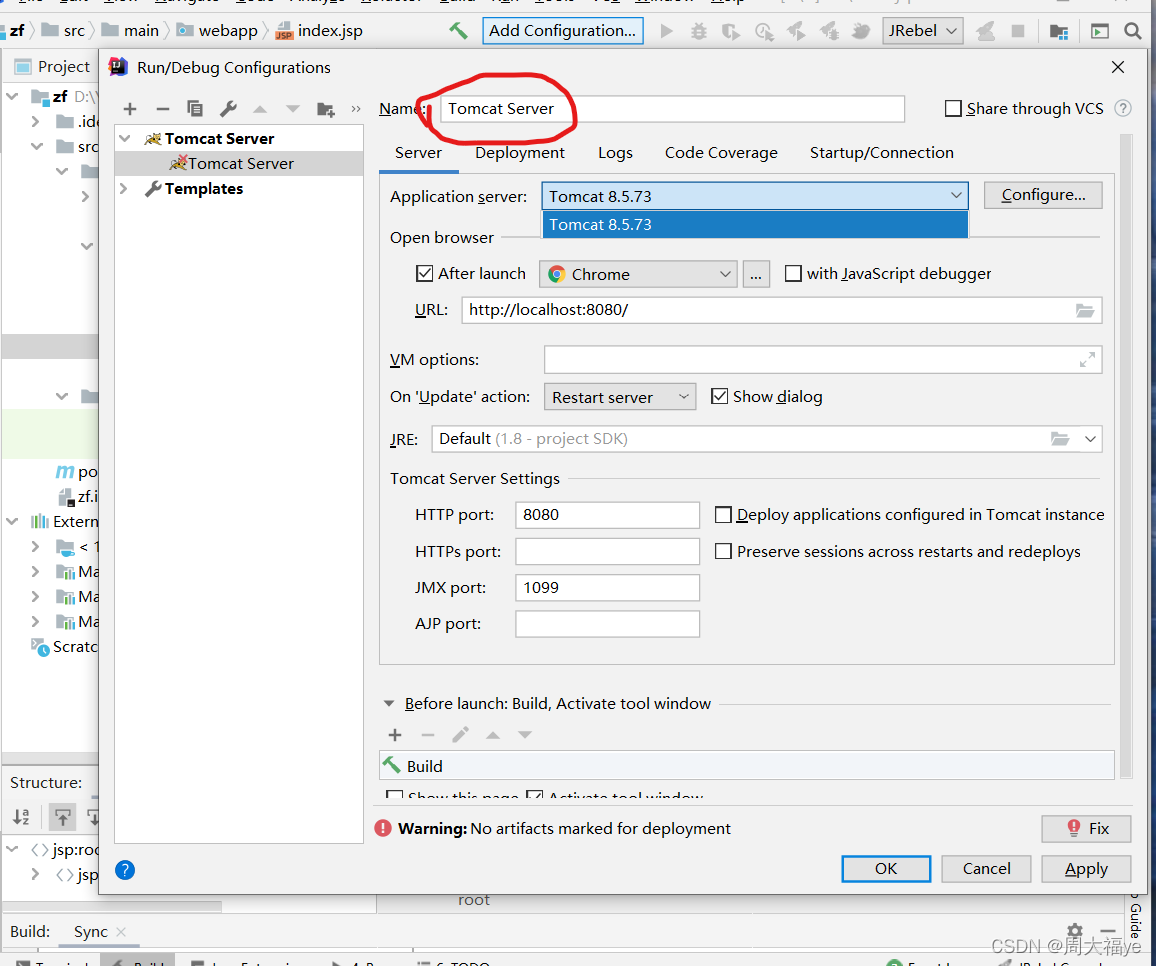
Task: Switch to Deployment tab
Action: click(x=520, y=153)
